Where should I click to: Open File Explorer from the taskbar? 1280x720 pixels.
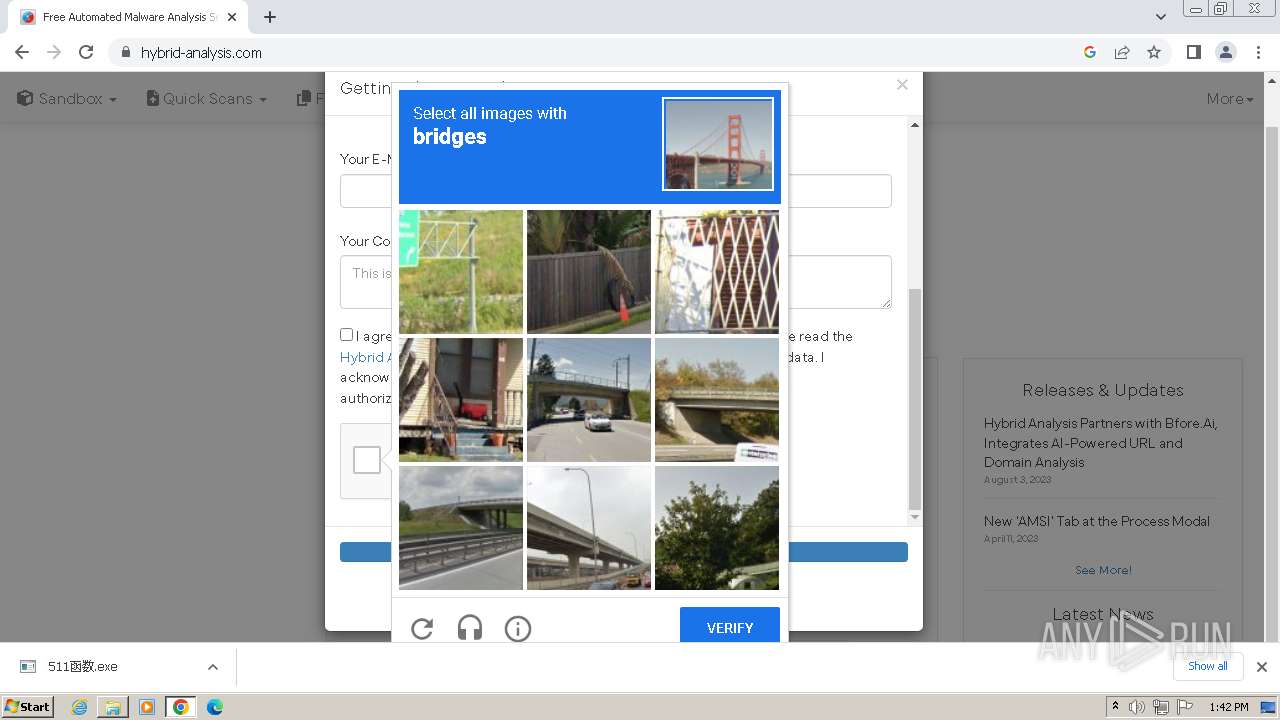113,707
